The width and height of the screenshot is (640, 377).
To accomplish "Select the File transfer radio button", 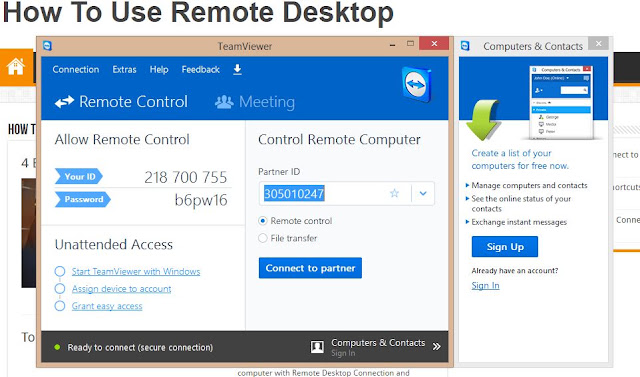I will tap(263, 238).
